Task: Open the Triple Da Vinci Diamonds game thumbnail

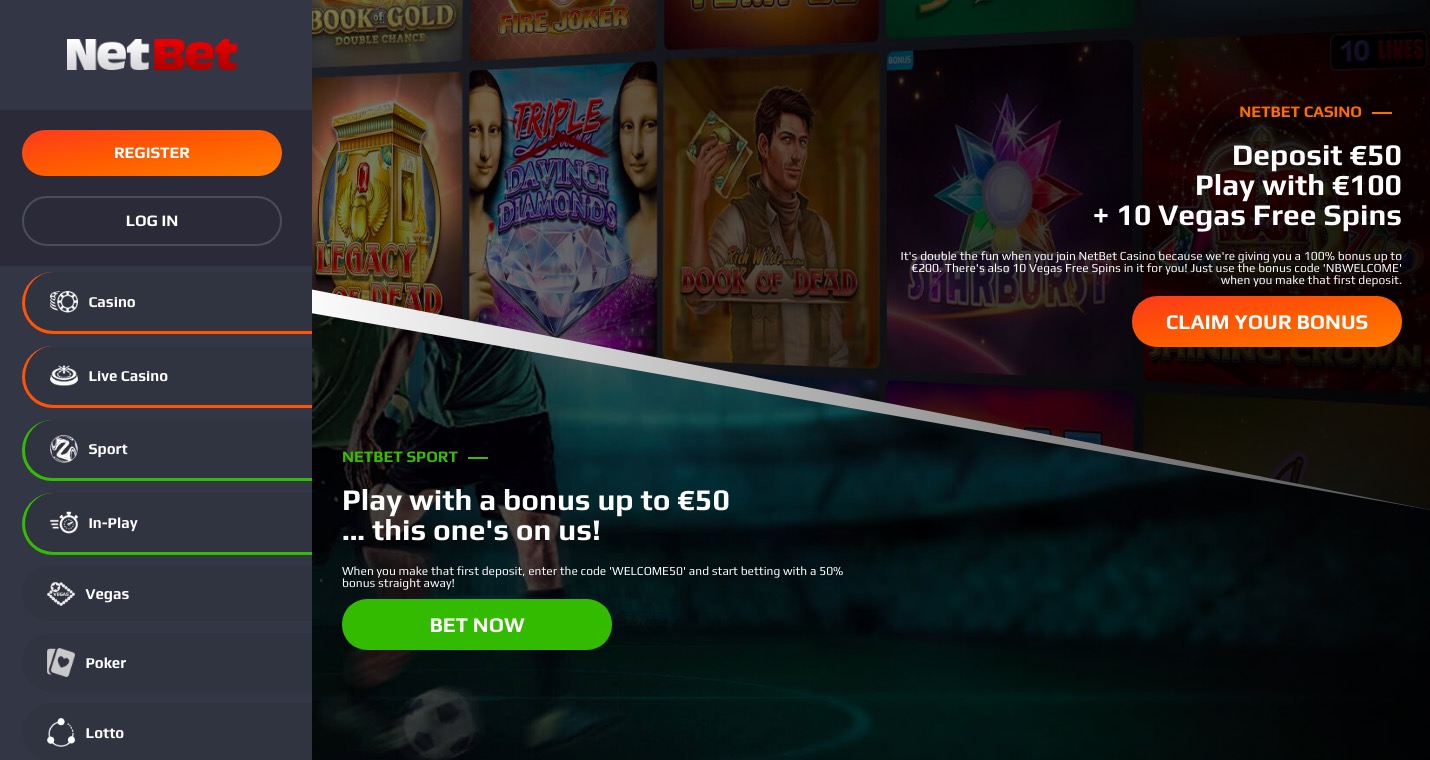Action: pyautogui.click(x=562, y=200)
